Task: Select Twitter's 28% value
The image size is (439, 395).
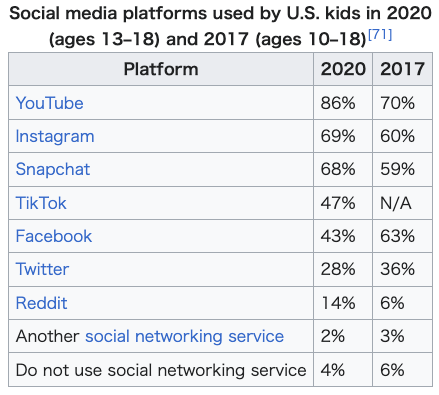Action: pyautogui.click(x=338, y=269)
